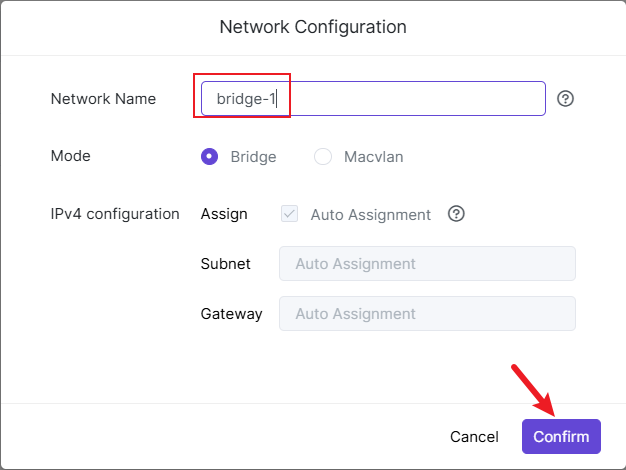
Task: Click the Mode label
Action: click(70, 156)
